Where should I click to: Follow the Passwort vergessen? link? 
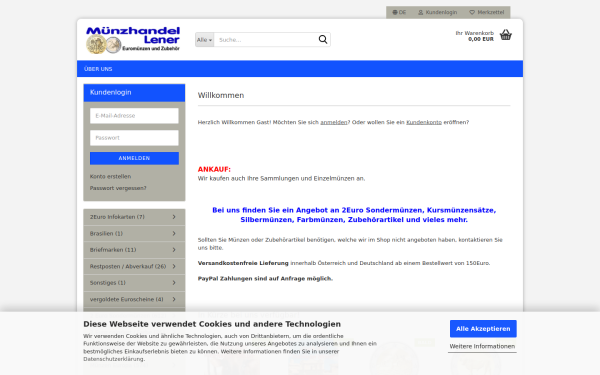pos(118,188)
